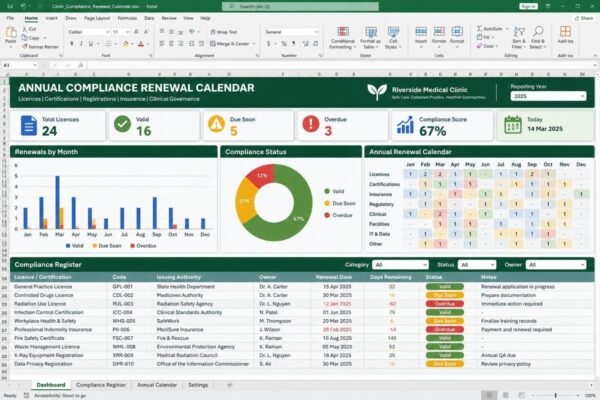Click the Paste clipboard icon
600x400 pixels.
coord(11,33)
